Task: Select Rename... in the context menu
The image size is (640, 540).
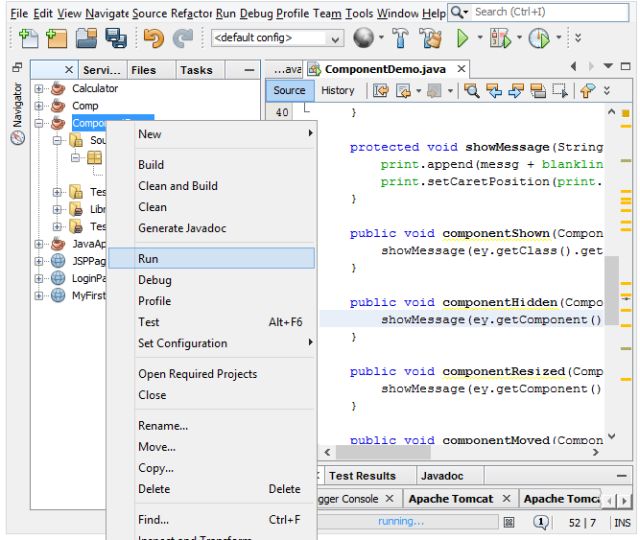Action: coord(212,426)
